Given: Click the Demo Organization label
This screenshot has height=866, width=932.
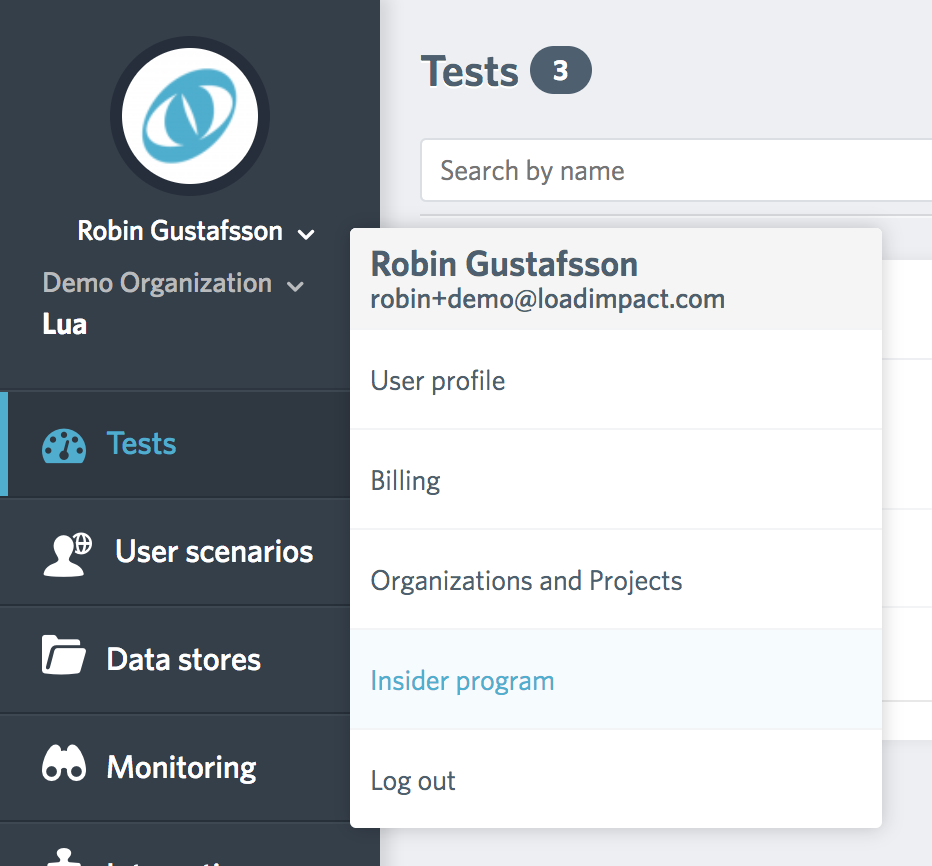Looking at the screenshot, I should [x=158, y=283].
